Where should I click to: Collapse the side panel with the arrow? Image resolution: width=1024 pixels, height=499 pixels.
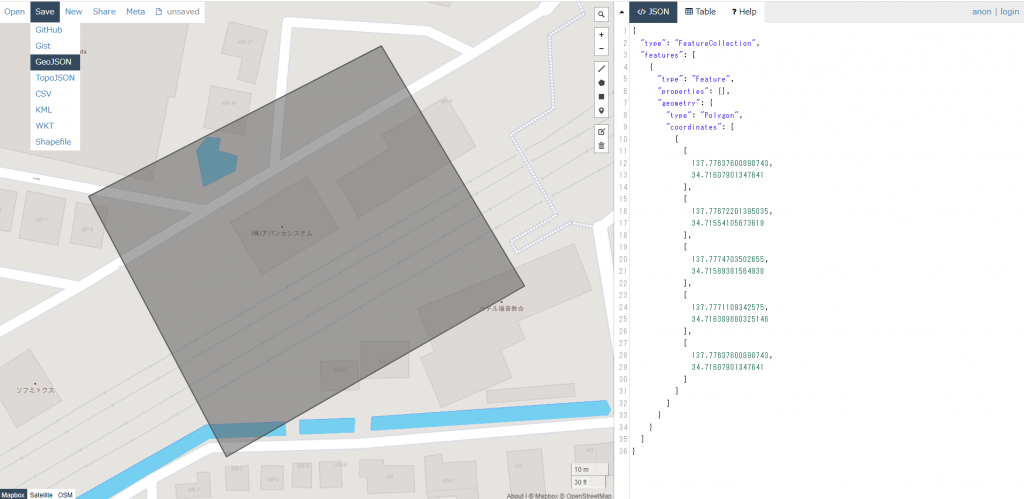(x=621, y=12)
